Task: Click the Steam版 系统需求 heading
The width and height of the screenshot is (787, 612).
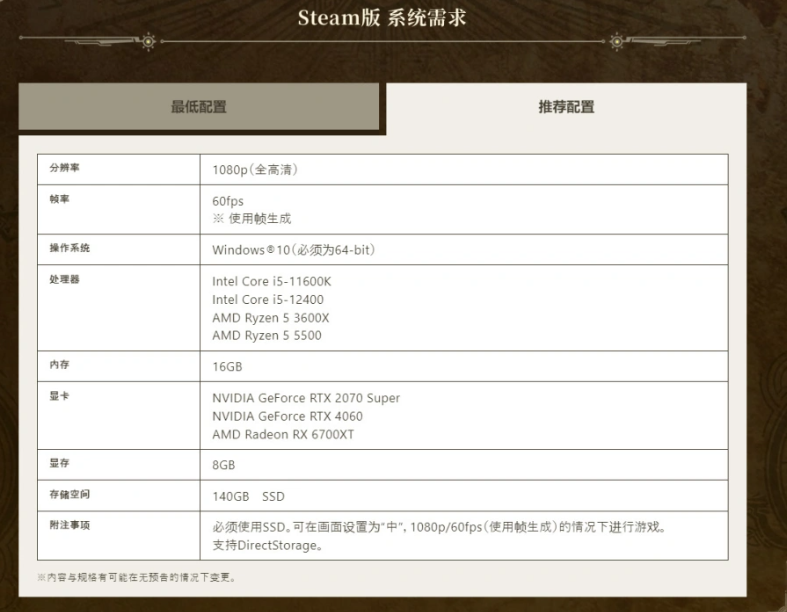Action: 382,18
